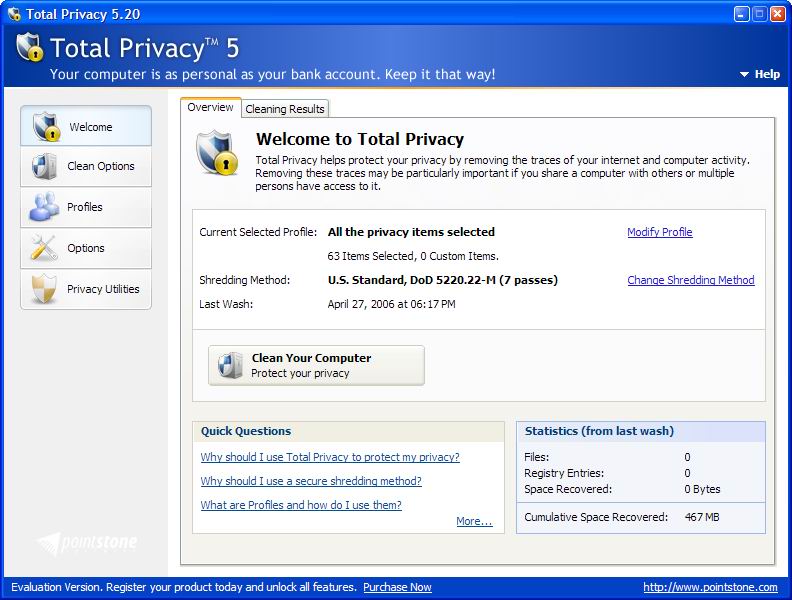The height and width of the screenshot is (600, 792).
Task: Open the Modify Profile link
Action: click(659, 232)
